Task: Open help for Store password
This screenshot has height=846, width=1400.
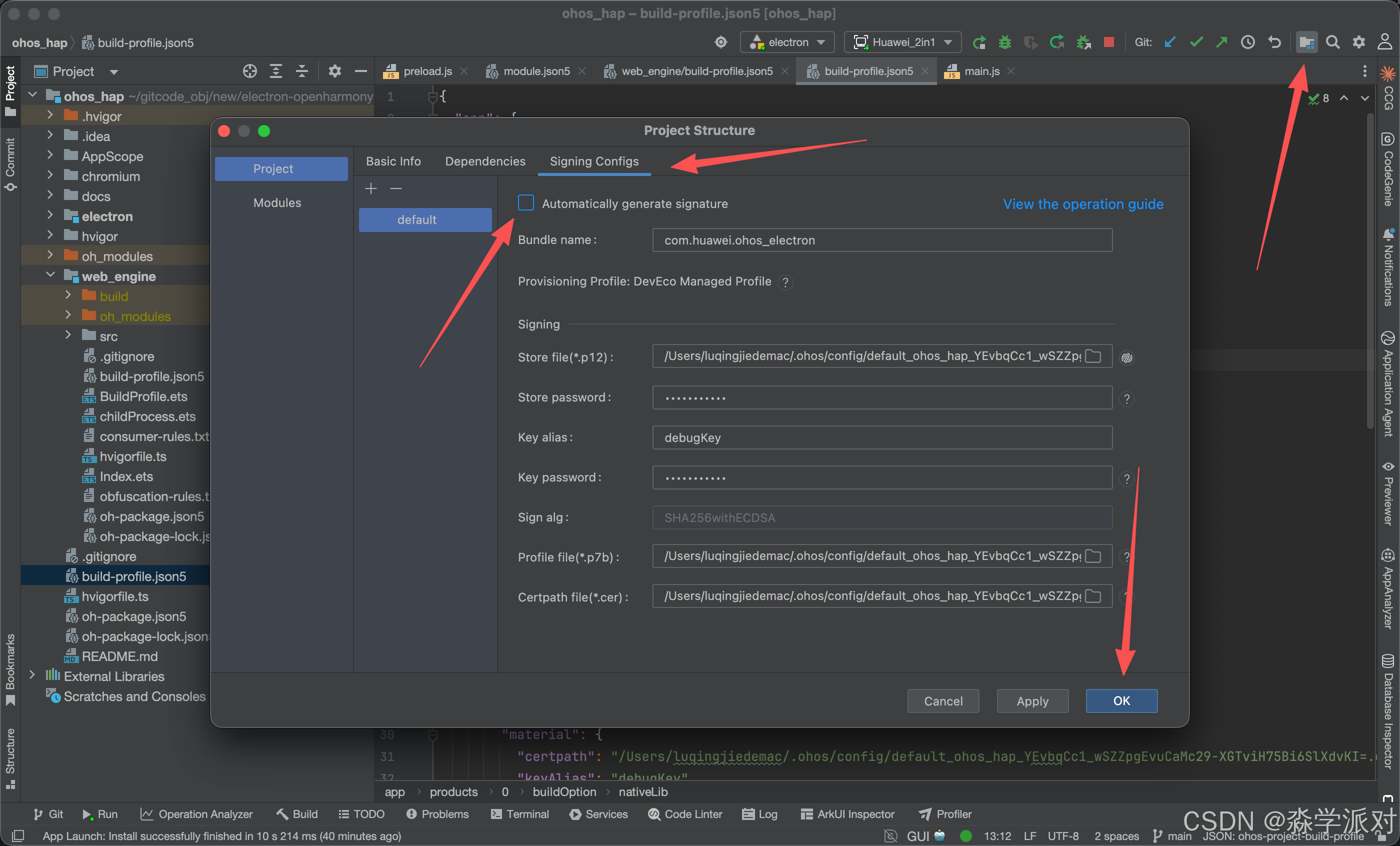Action: point(1126,398)
